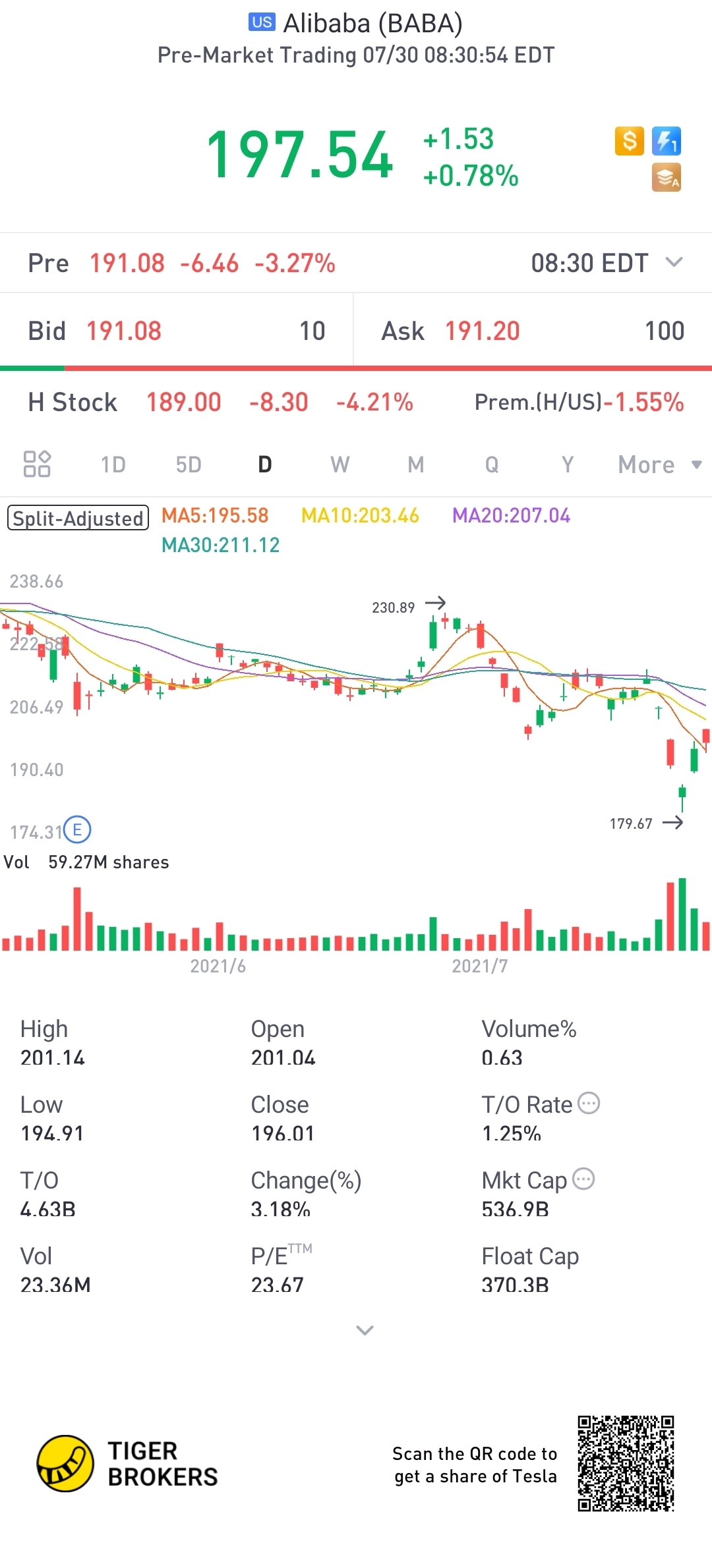
Task: Tap the Vol 59.27M shares label
Action: click(86, 862)
